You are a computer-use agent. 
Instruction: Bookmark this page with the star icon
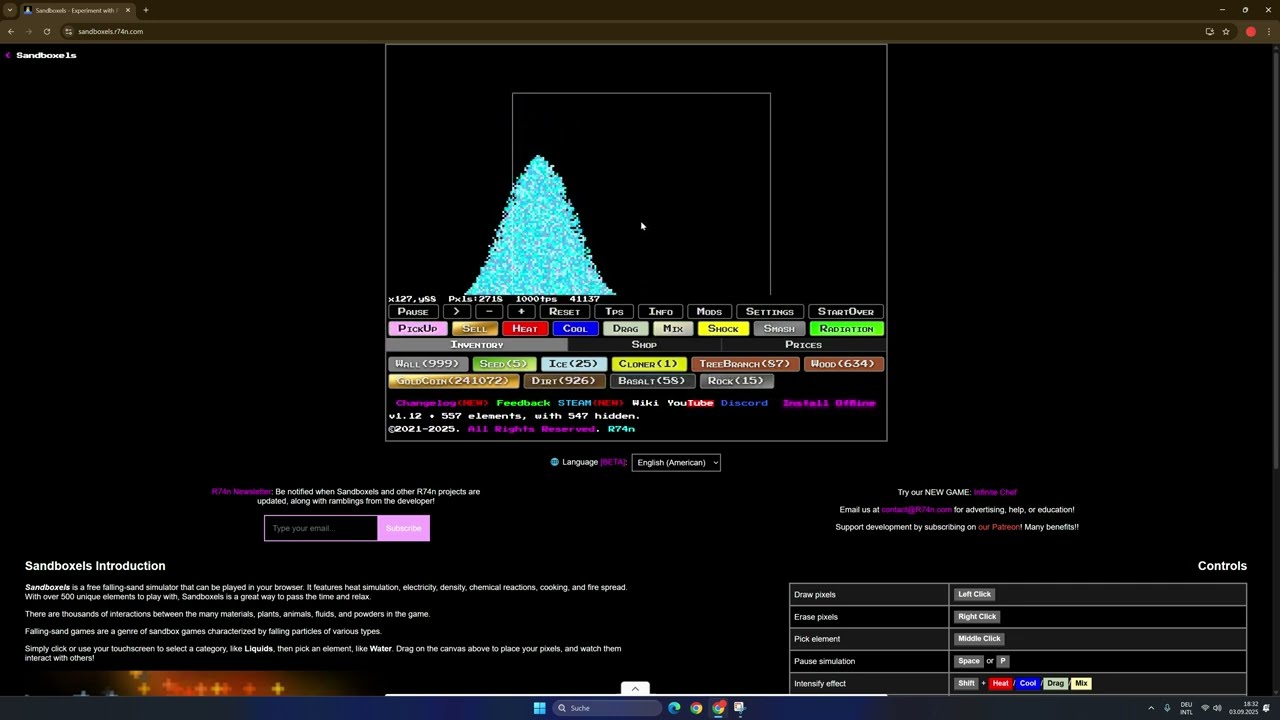point(1225,31)
